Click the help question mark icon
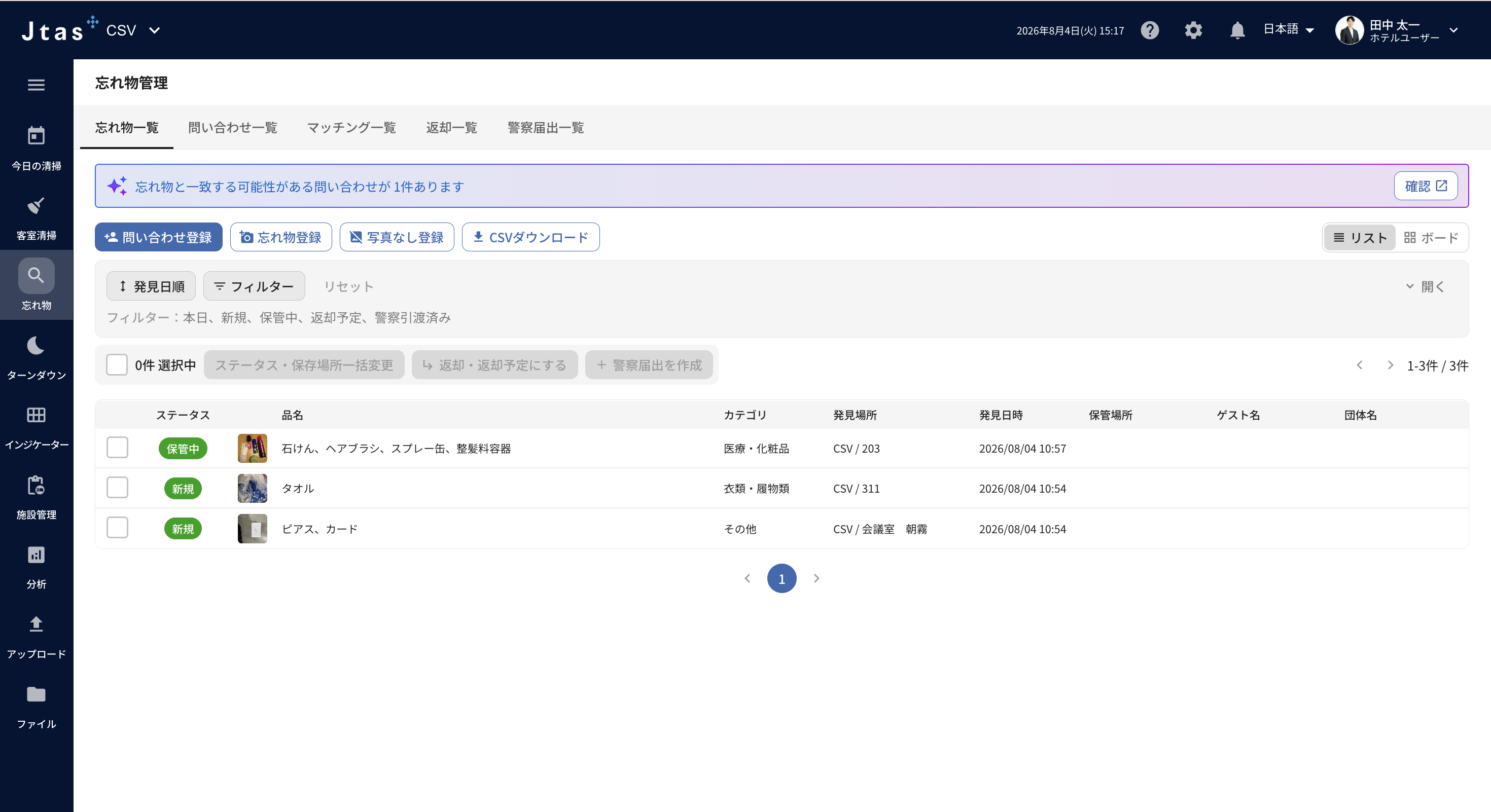This screenshot has width=1491, height=812. 1150,30
